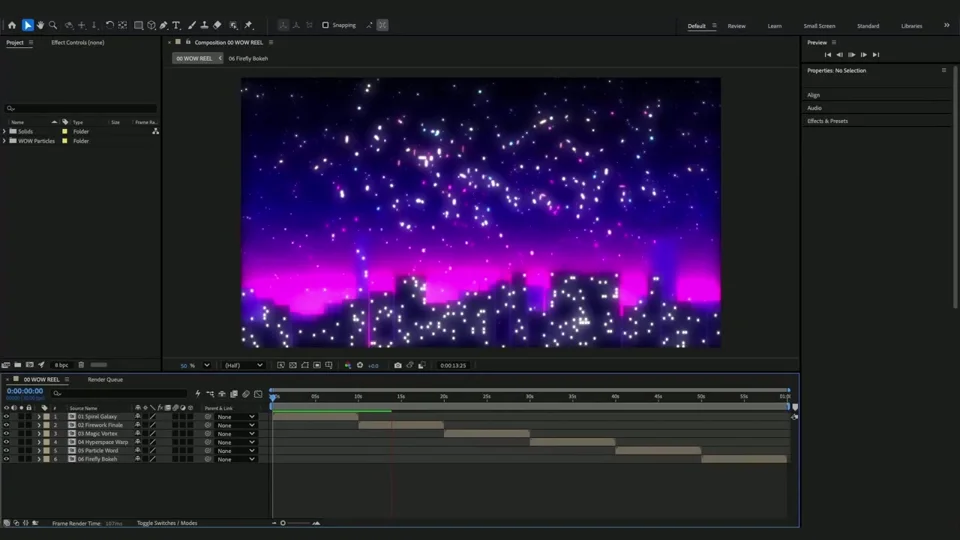This screenshot has width=960, height=540.
Task: Toggle lock switch for 01 Spiral Galaxy
Action: [x=29, y=416]
